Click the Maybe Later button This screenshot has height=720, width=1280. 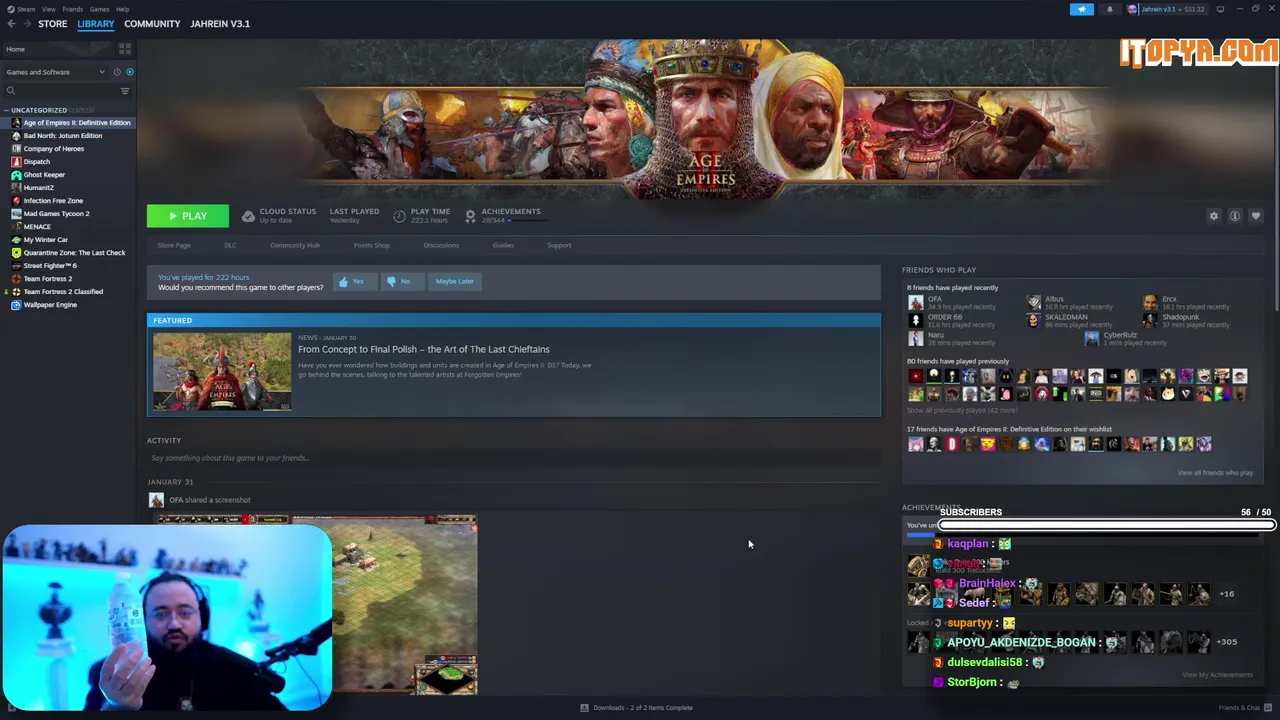coord(454,282)
